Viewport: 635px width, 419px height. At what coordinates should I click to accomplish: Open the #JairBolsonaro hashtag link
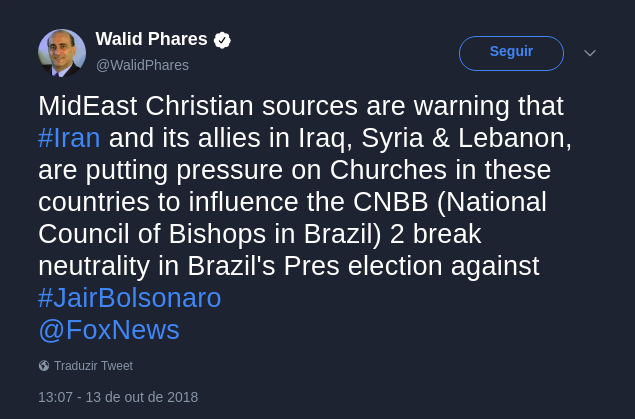pos(130,298)
